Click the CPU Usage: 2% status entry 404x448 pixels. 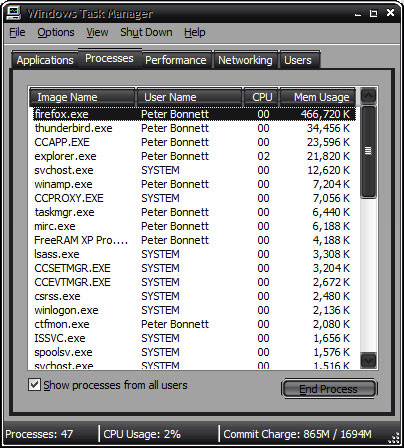pyautogui.click(x=142, y=434)
